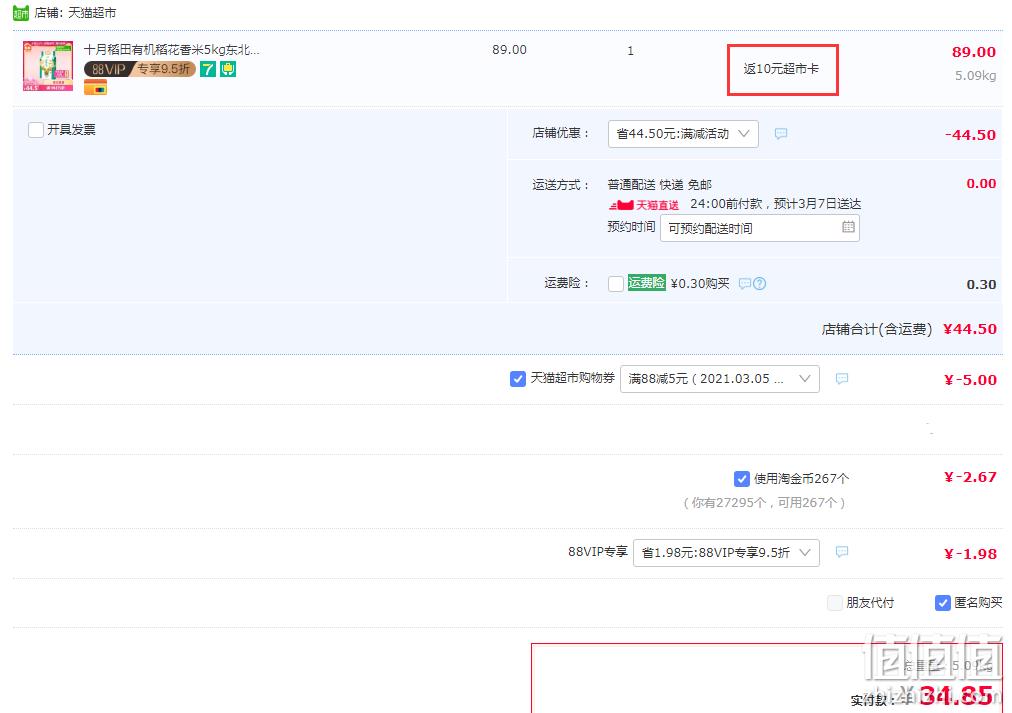Click the green shield guarantee icon

point(228,69)
